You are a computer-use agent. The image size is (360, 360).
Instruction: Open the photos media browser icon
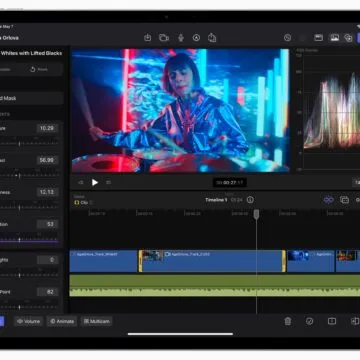pos(334,38)
